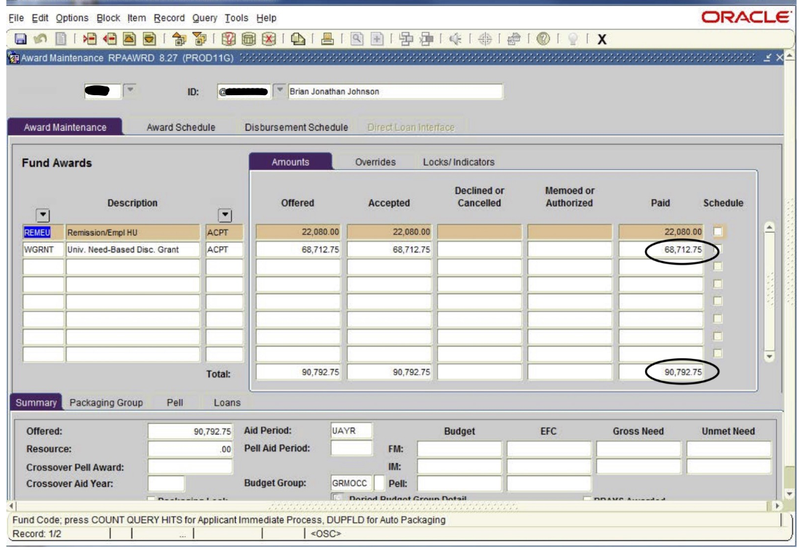Click the View/Send Message icon
The height and width of the screenshot is (556, 800).
tap(298, 39)
